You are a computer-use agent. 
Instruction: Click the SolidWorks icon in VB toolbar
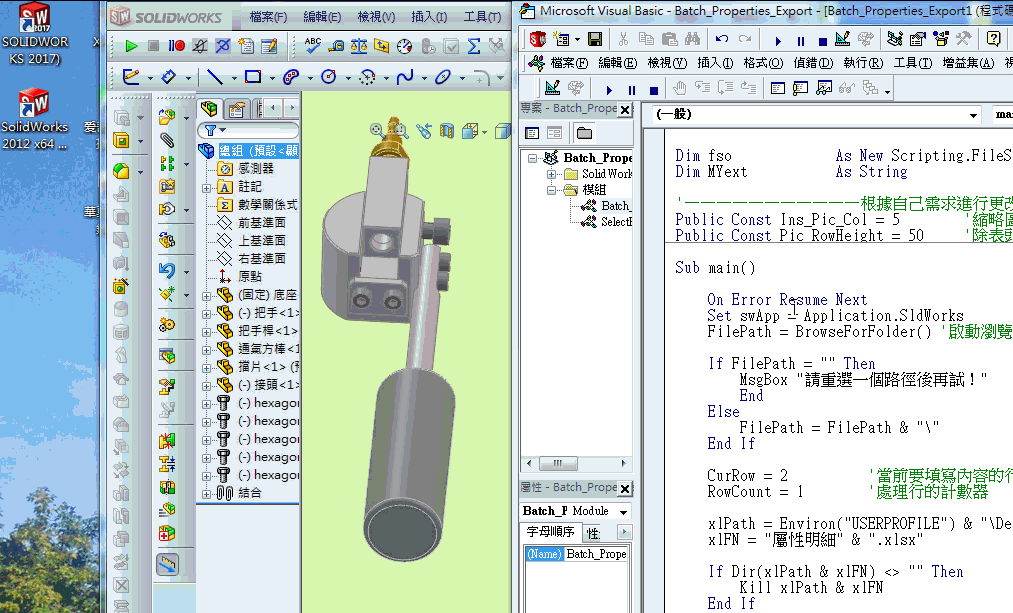tap(538, 39)
